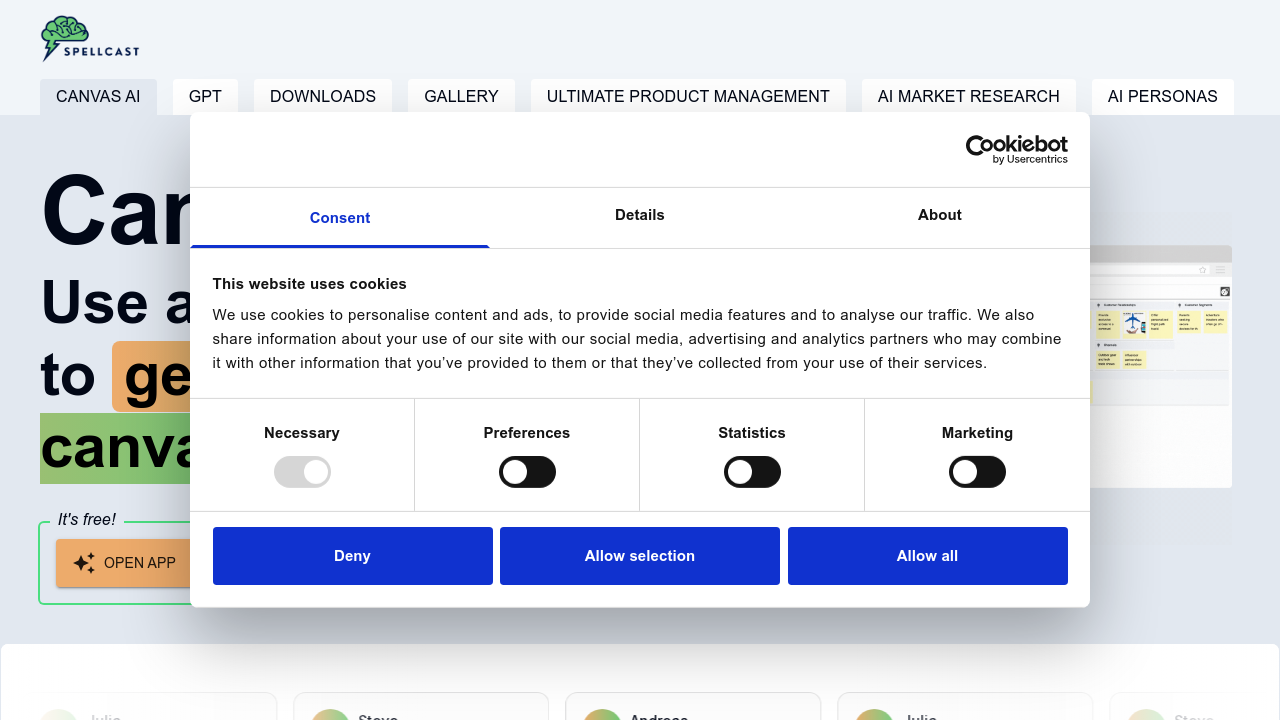Select the Consent tab
1280x720 pixels.
point(340,218)
